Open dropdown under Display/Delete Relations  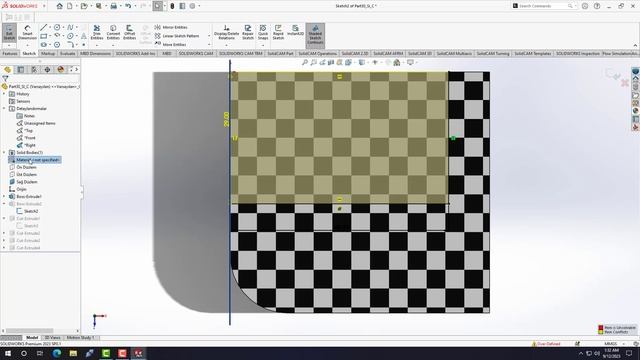click(x=227, y=45)
